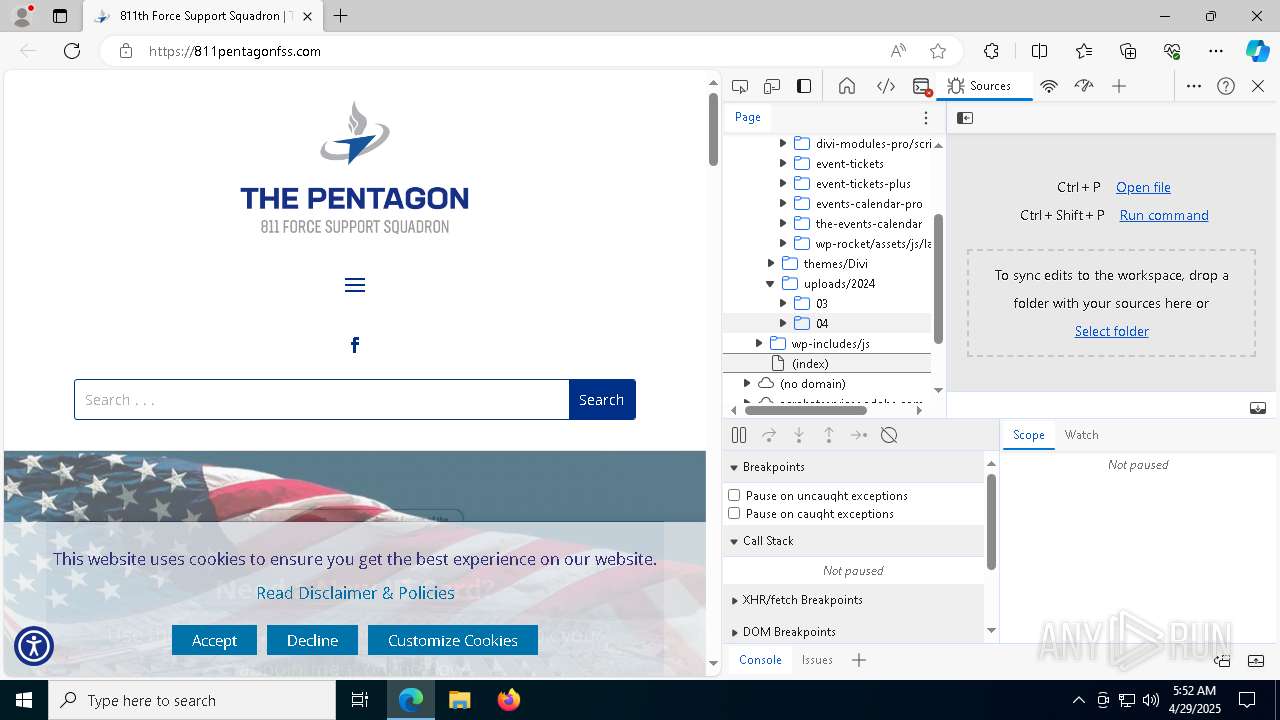Screen dimensions: 1280x720
Task: Open the accessibility widget button
Action: [x=34, y=646]
